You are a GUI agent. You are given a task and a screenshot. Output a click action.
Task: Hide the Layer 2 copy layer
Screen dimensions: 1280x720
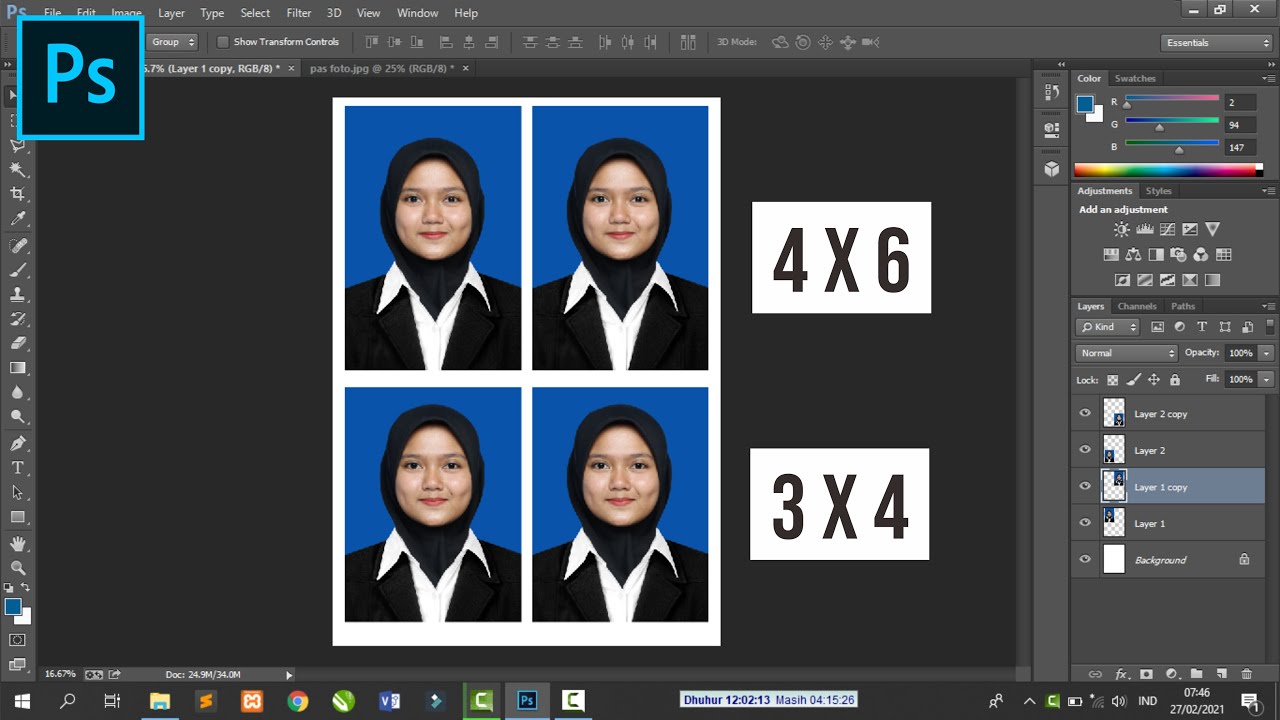(x=1085, y=413)
